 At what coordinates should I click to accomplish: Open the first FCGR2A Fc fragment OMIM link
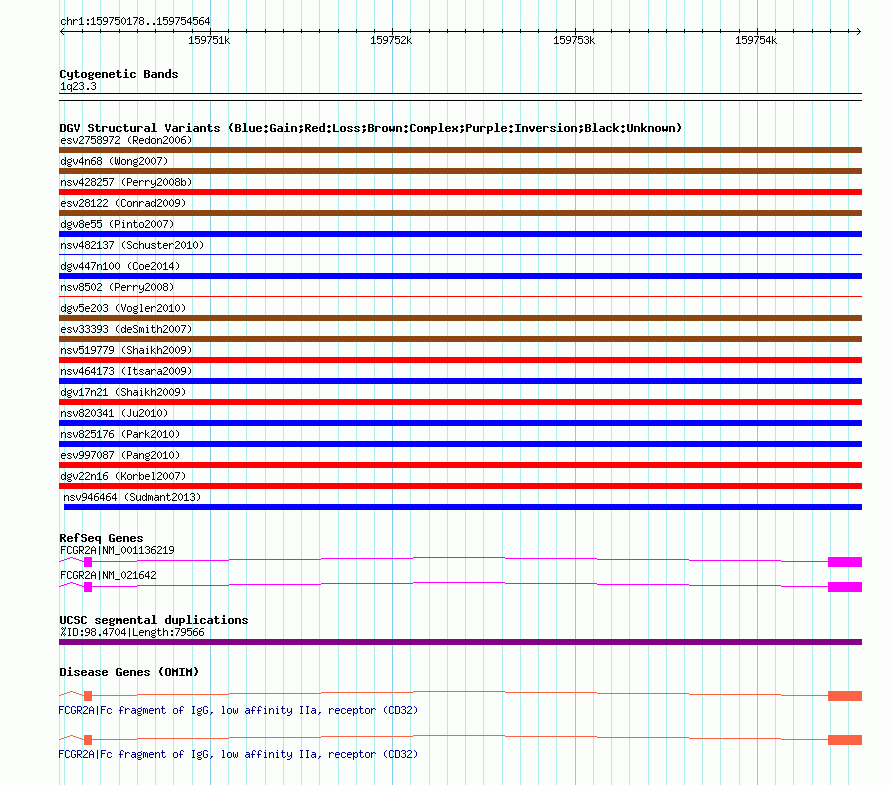pos(238,710)
